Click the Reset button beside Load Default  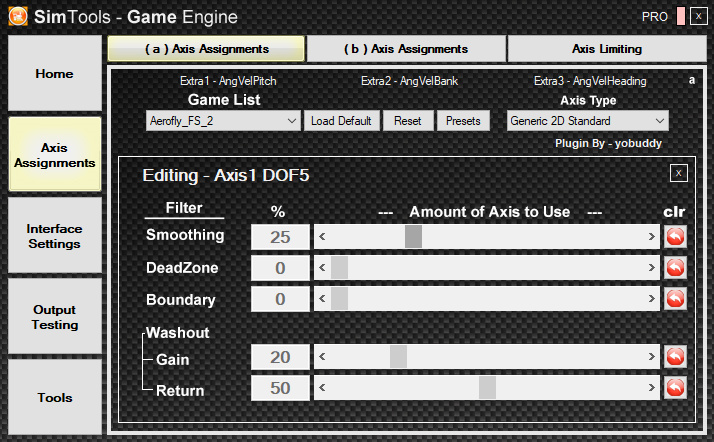point(407,121)
